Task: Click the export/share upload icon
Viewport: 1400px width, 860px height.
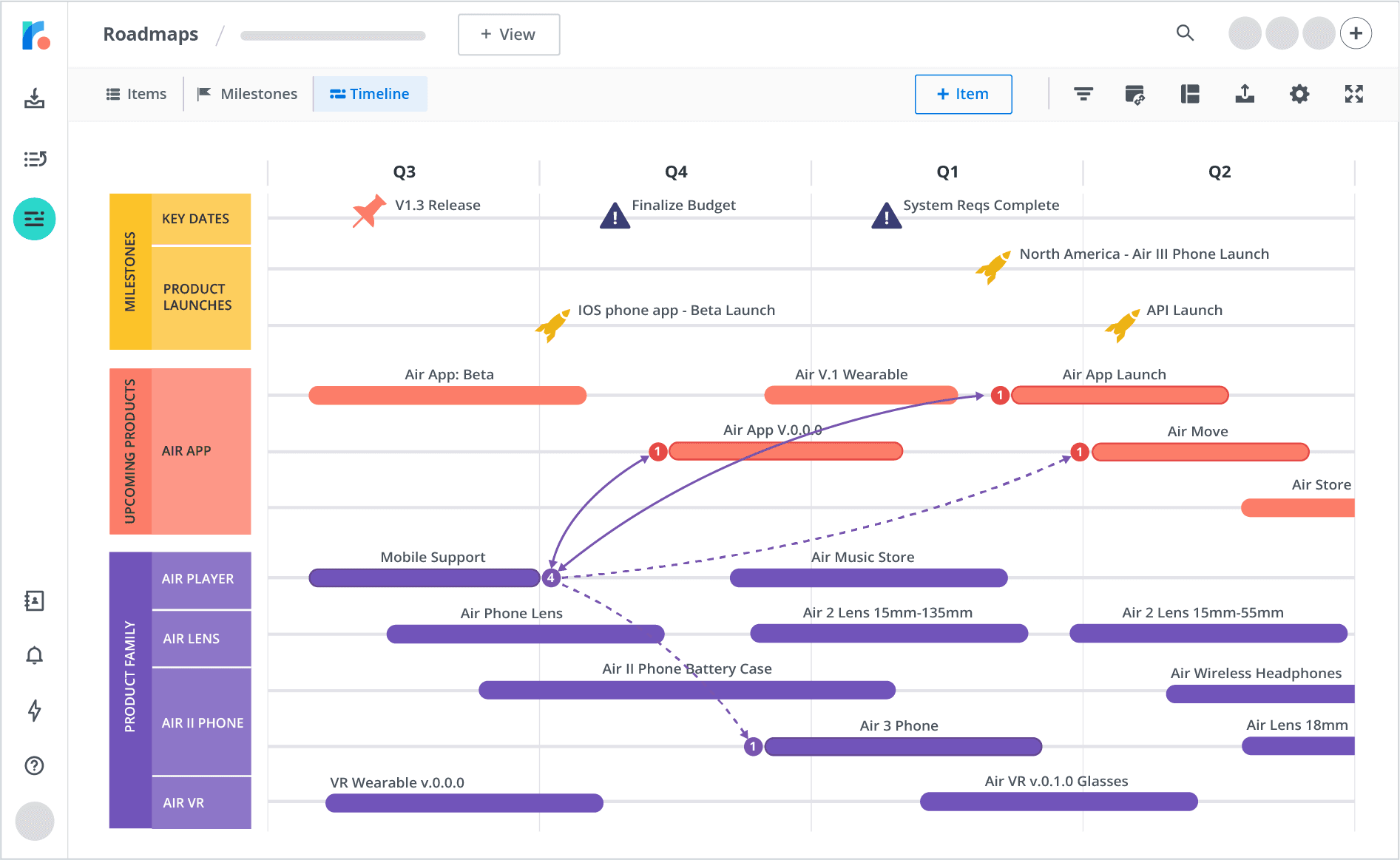Action: coord(1245,94)
